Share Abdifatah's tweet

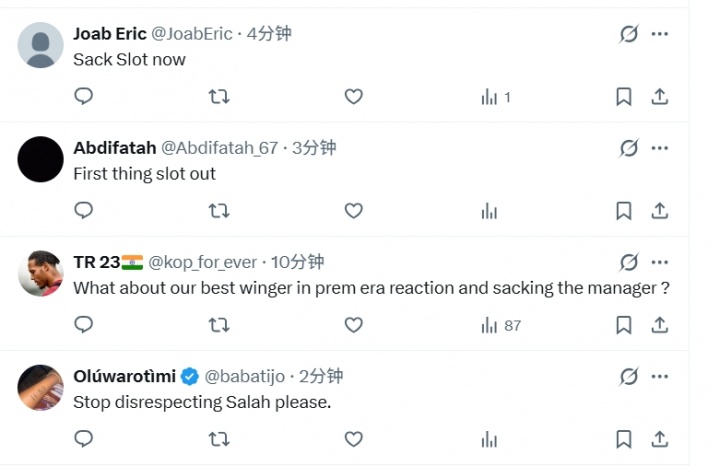tap(660, 211)
